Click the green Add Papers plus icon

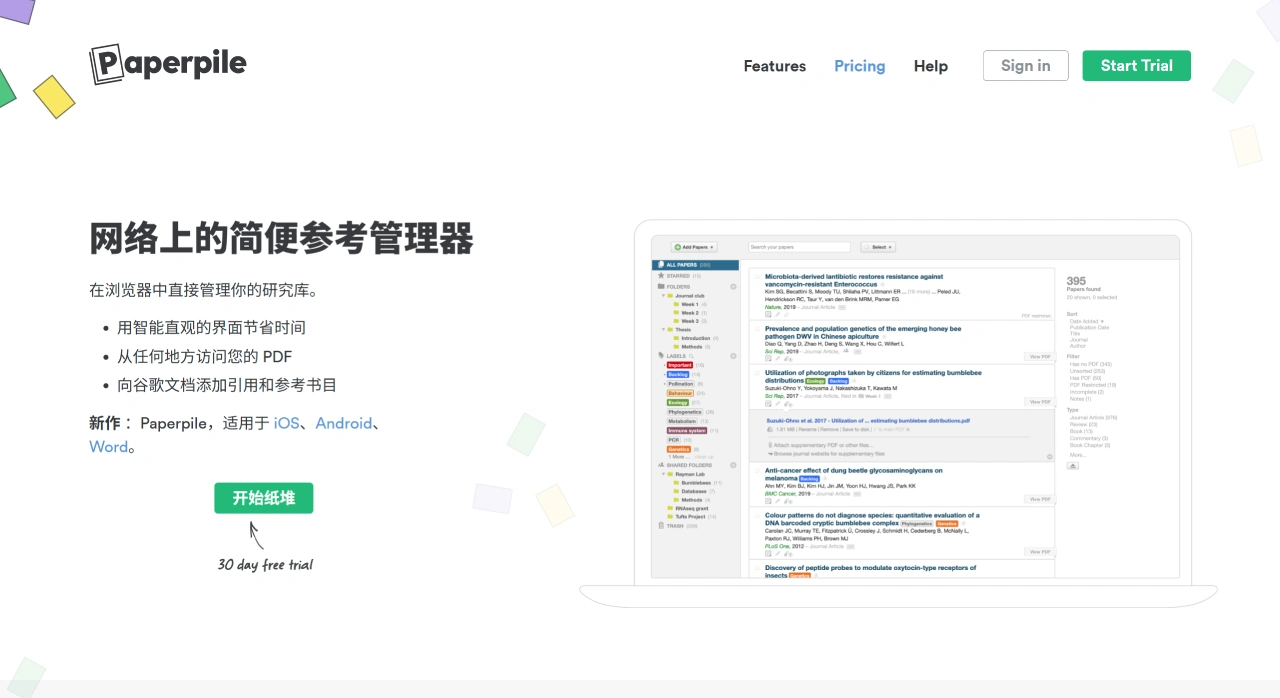pos(677,247)
